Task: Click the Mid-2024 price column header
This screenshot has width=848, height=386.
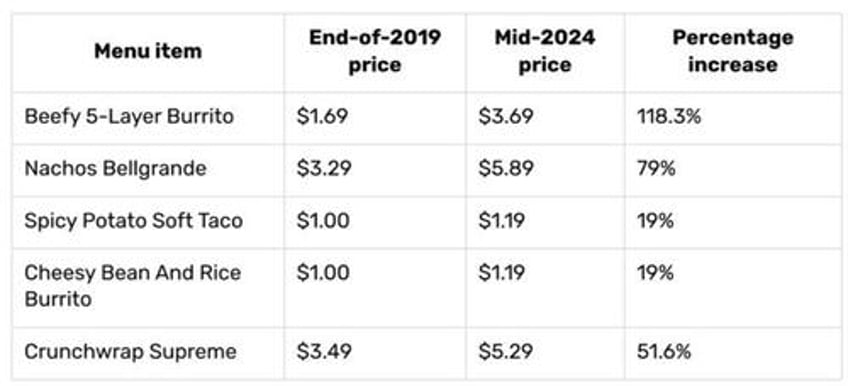Action: coord(545,52)
